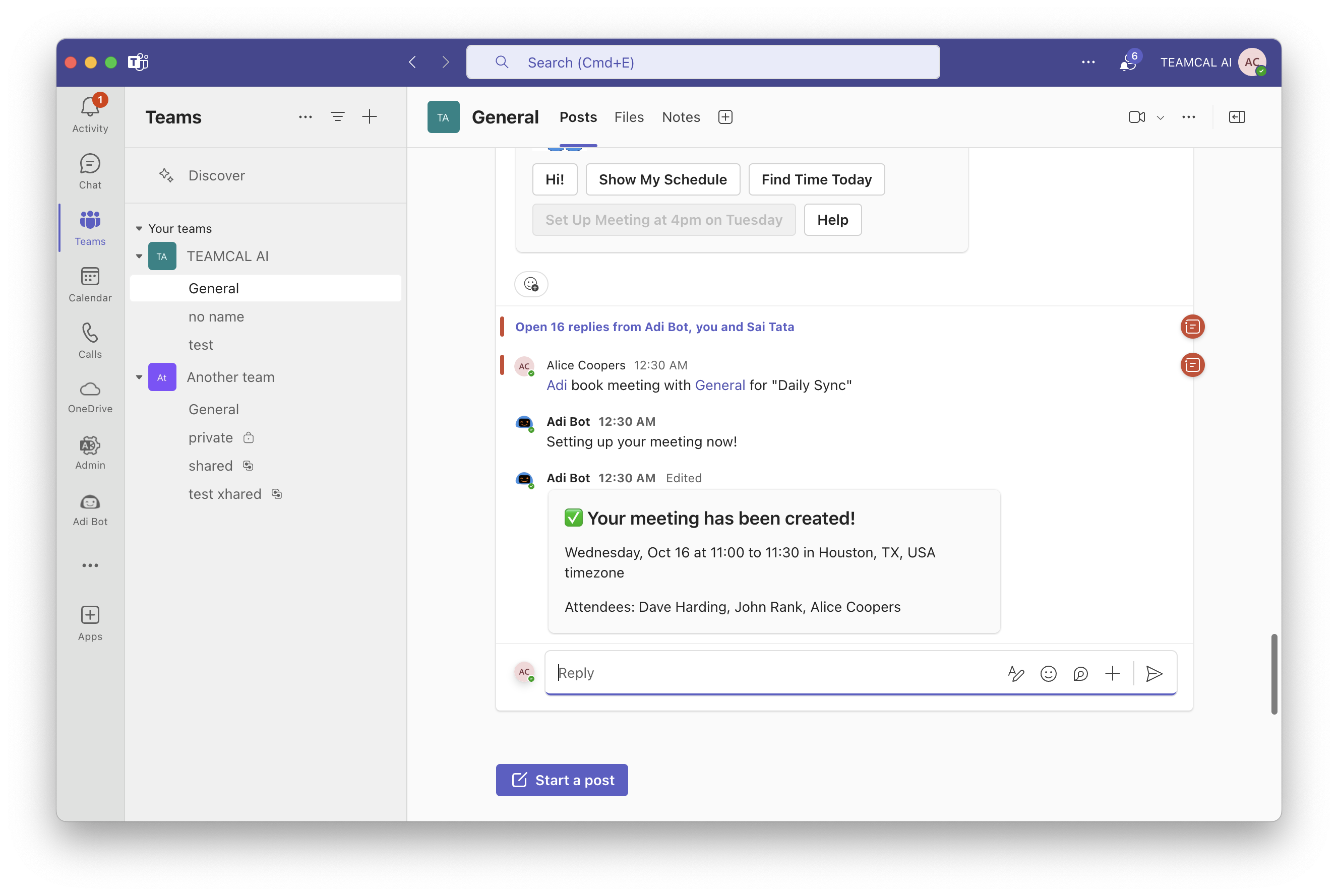Screen dimensions: 1338x896
Task: Toggle the channel info side pane
Action: tap(1236, 117)
